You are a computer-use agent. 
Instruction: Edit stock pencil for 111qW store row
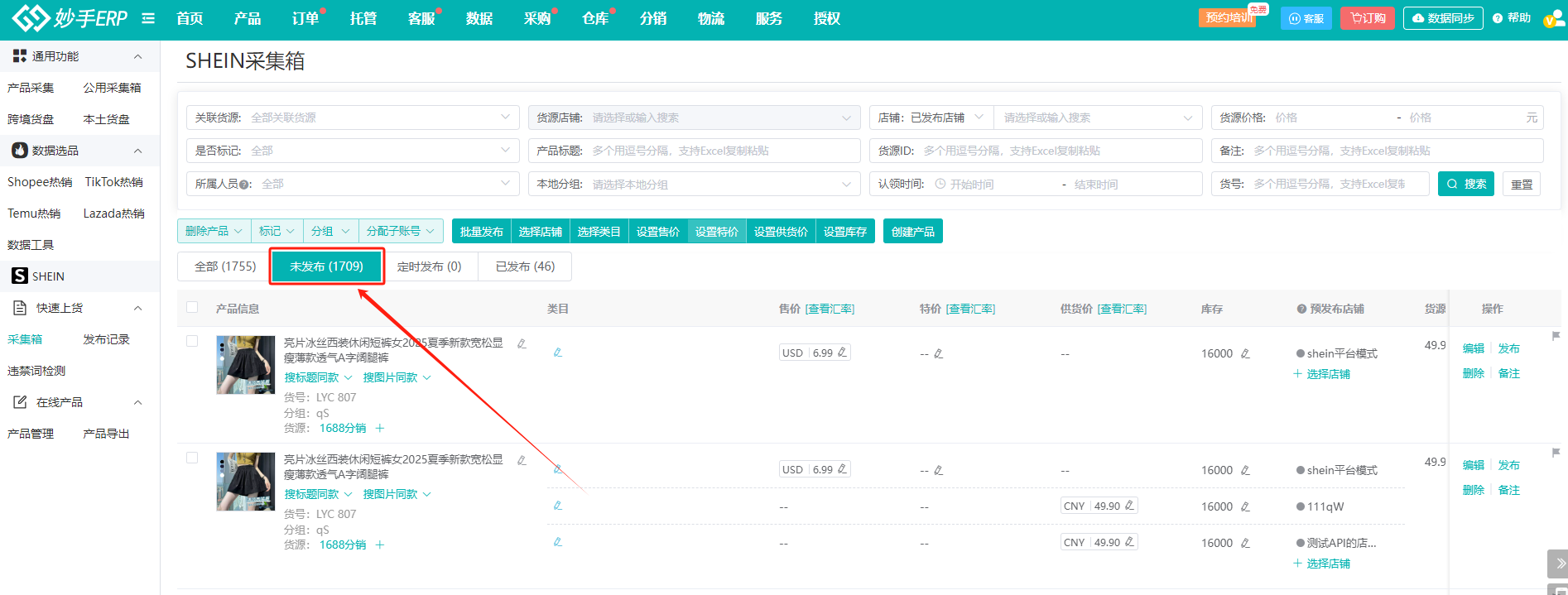[x=1245, y=506]
